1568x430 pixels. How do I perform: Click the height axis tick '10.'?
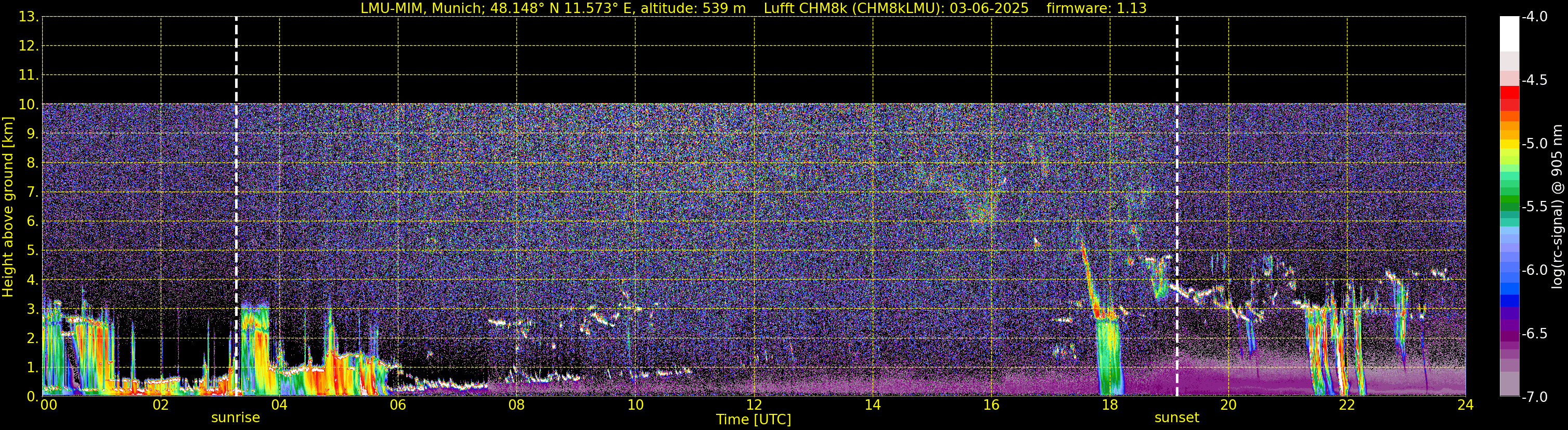[x=29, y=105]
